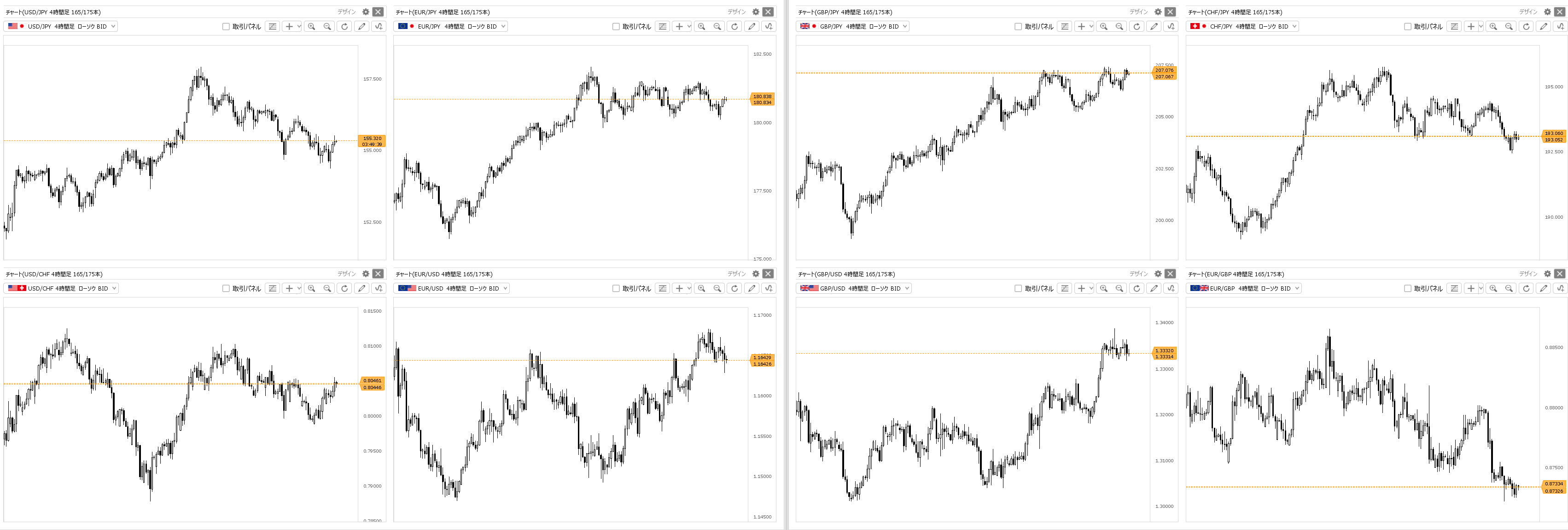Image resolution: width=1568 pixels, height=530 pixels.
Task: Click デザイン on the USD/JPY chart header
Action: coord(346,12)
